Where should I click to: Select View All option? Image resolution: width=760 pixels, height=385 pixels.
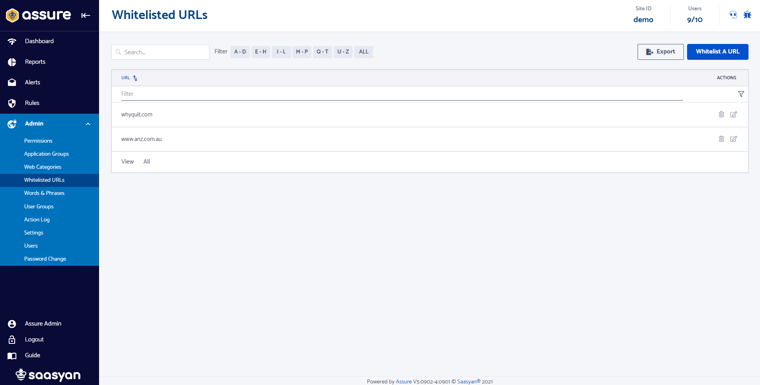[146, 162]
